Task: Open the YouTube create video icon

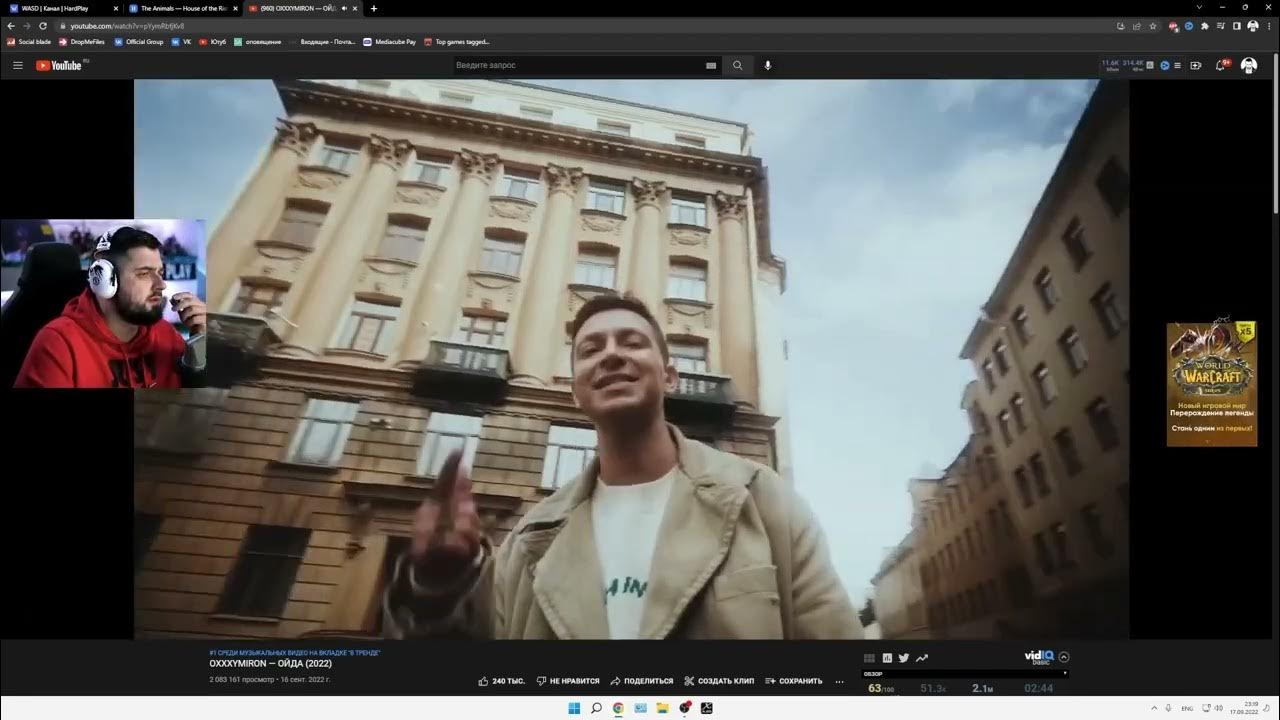Action: 1196,65
